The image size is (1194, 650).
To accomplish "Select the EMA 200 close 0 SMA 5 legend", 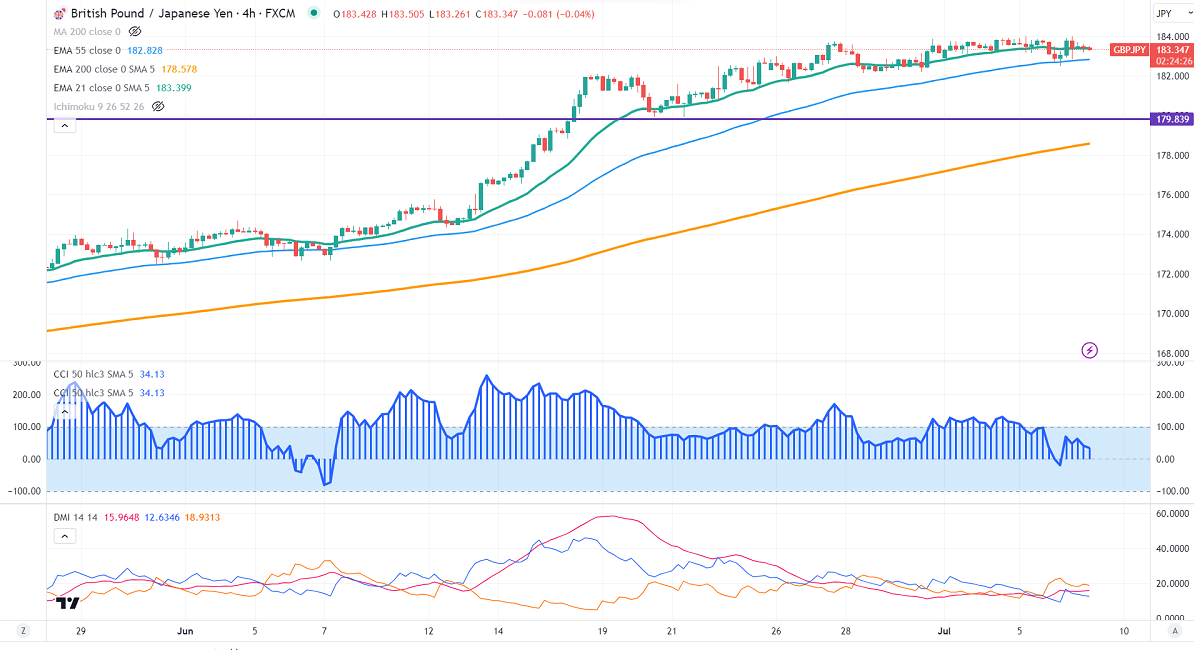I will point(104,69).
